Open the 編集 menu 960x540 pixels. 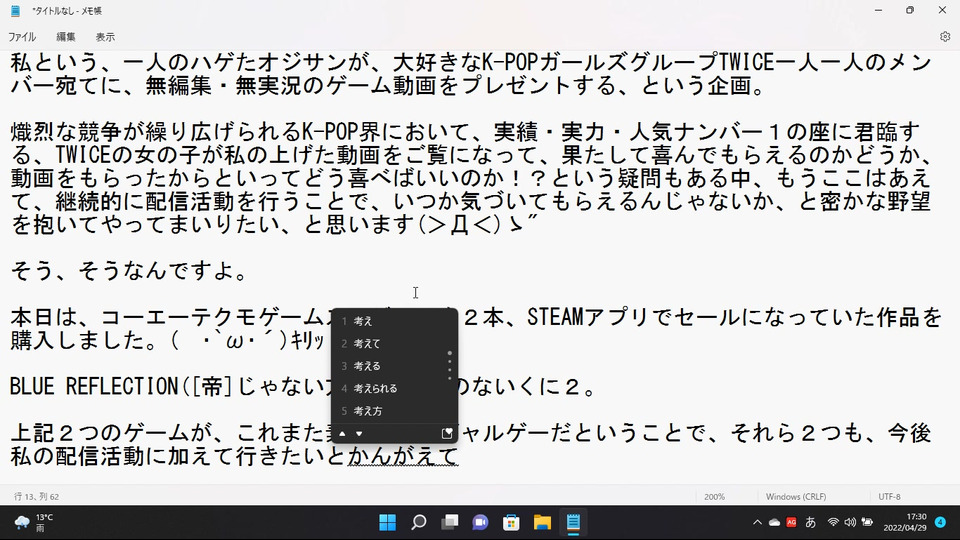click(66, 37)
